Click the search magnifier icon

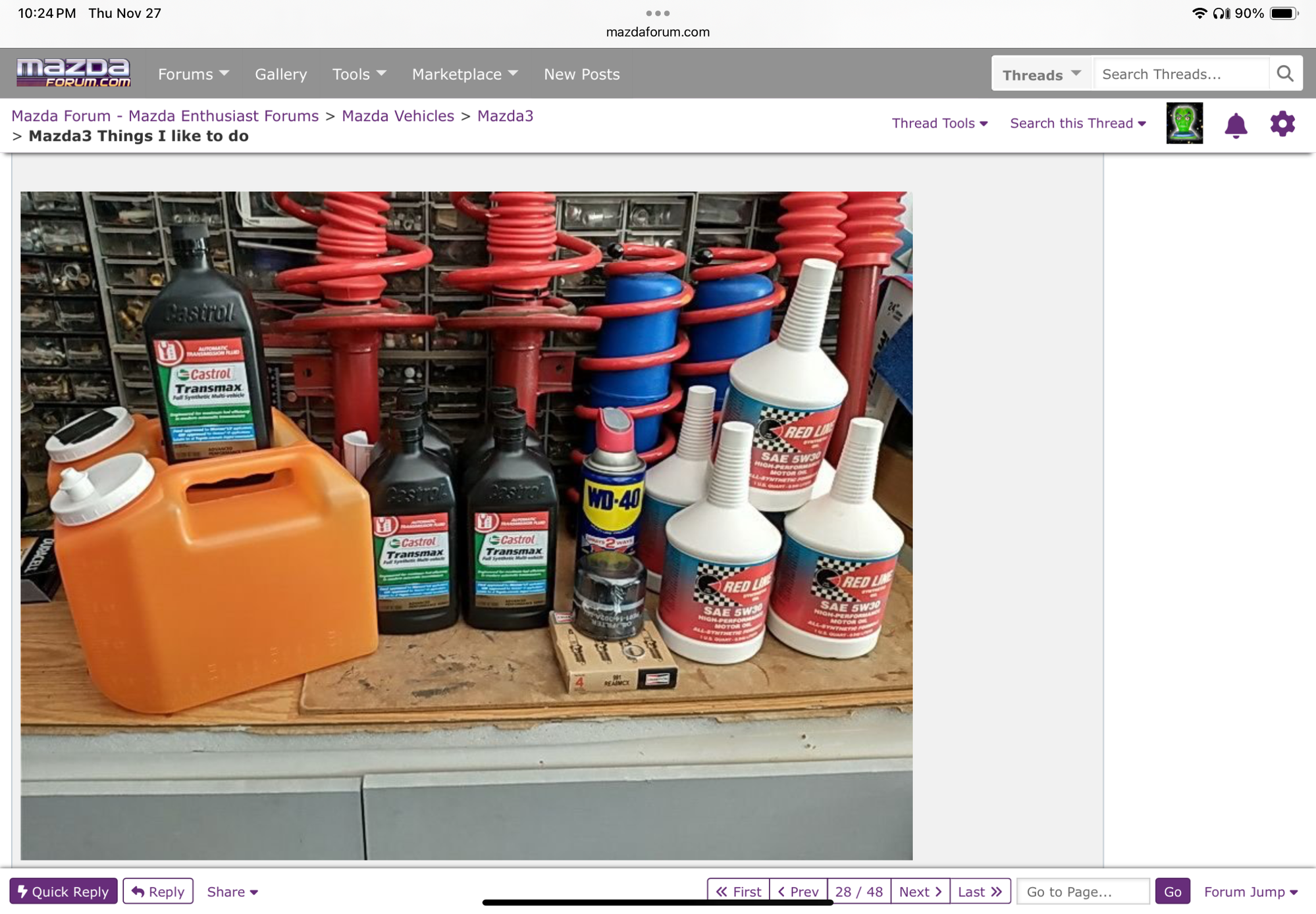pos(1284,74)
